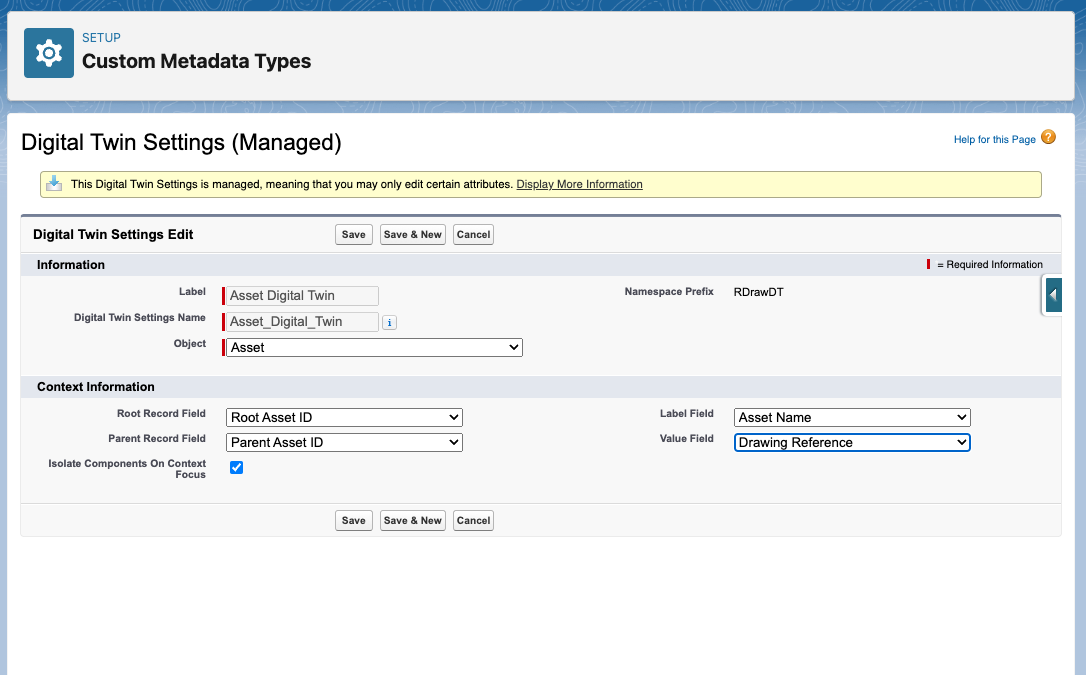The width and height of the screenshot is (1086, 675).
Task: Click the info icon beside Digital Twin Settings Name
Action: pyautogui.click(x=390, y=322)
